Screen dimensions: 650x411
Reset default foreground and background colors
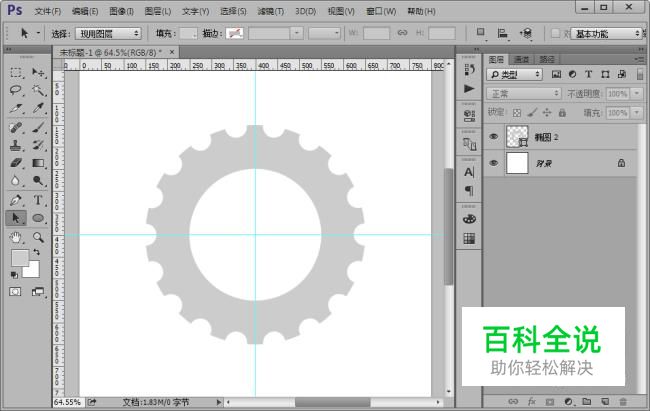(x=14, y=275)
